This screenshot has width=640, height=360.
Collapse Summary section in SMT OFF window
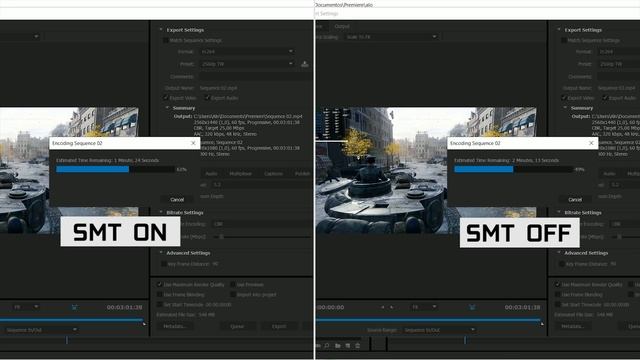(x=565, y=108)
